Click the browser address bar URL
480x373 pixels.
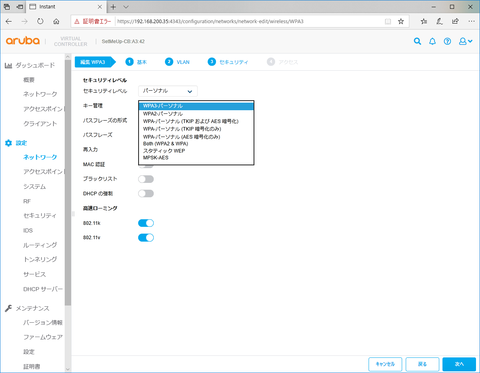(x=210, y=21)
